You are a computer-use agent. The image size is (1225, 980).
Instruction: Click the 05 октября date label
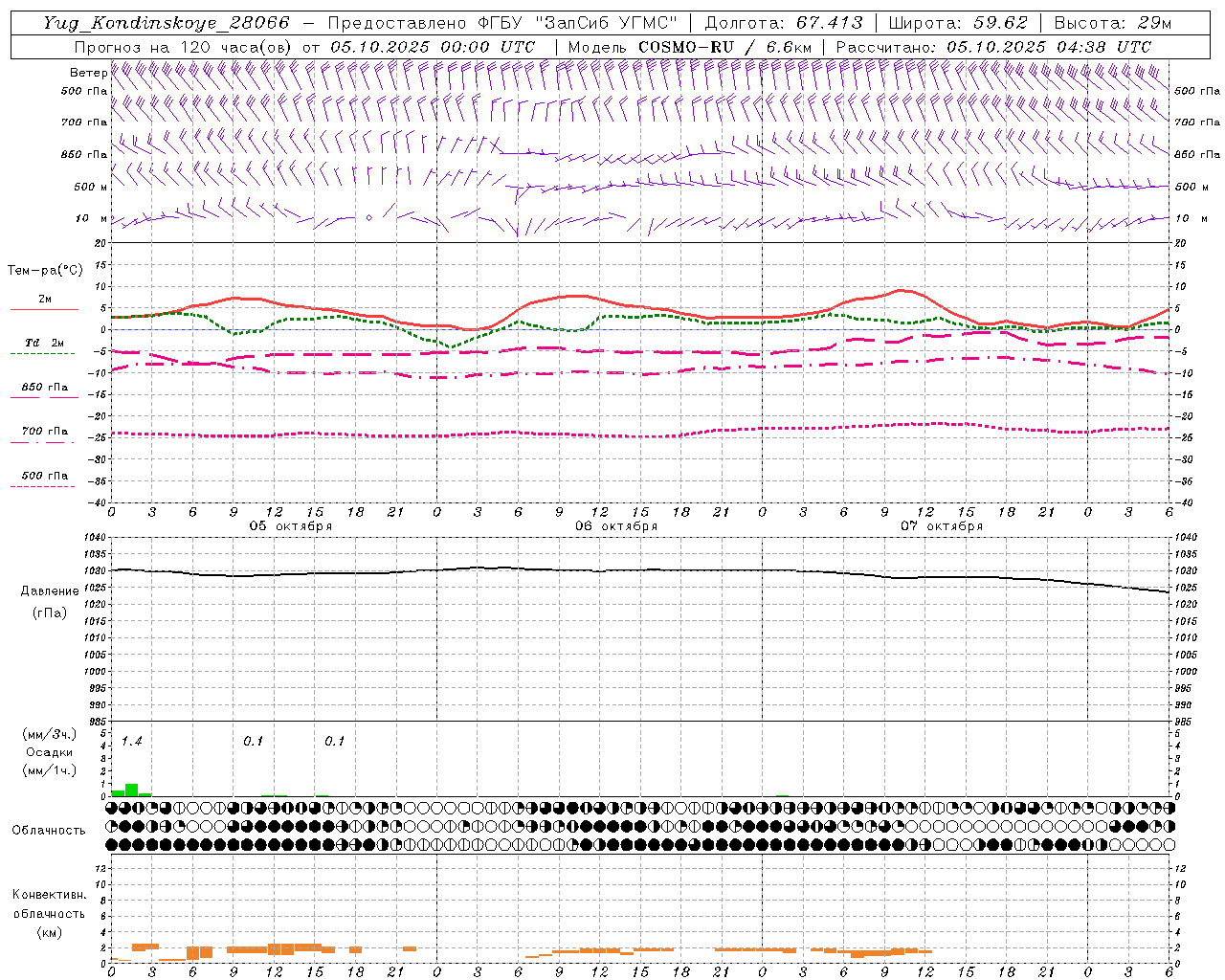coord(291,526)
